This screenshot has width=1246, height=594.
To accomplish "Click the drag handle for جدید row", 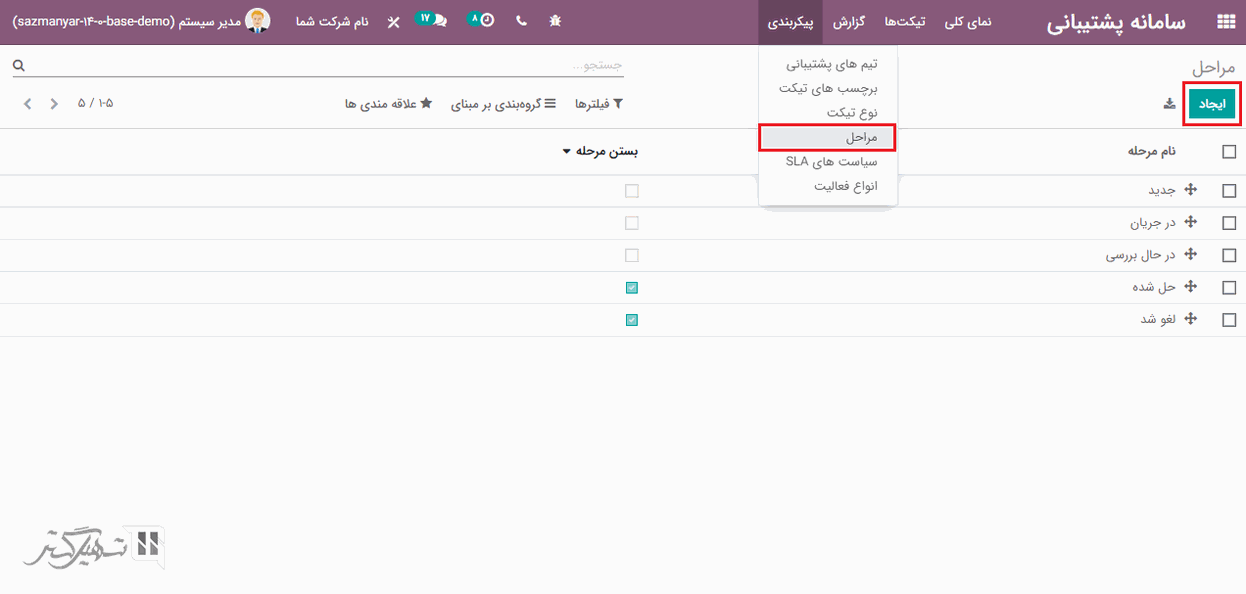I will click(1190, 190).
